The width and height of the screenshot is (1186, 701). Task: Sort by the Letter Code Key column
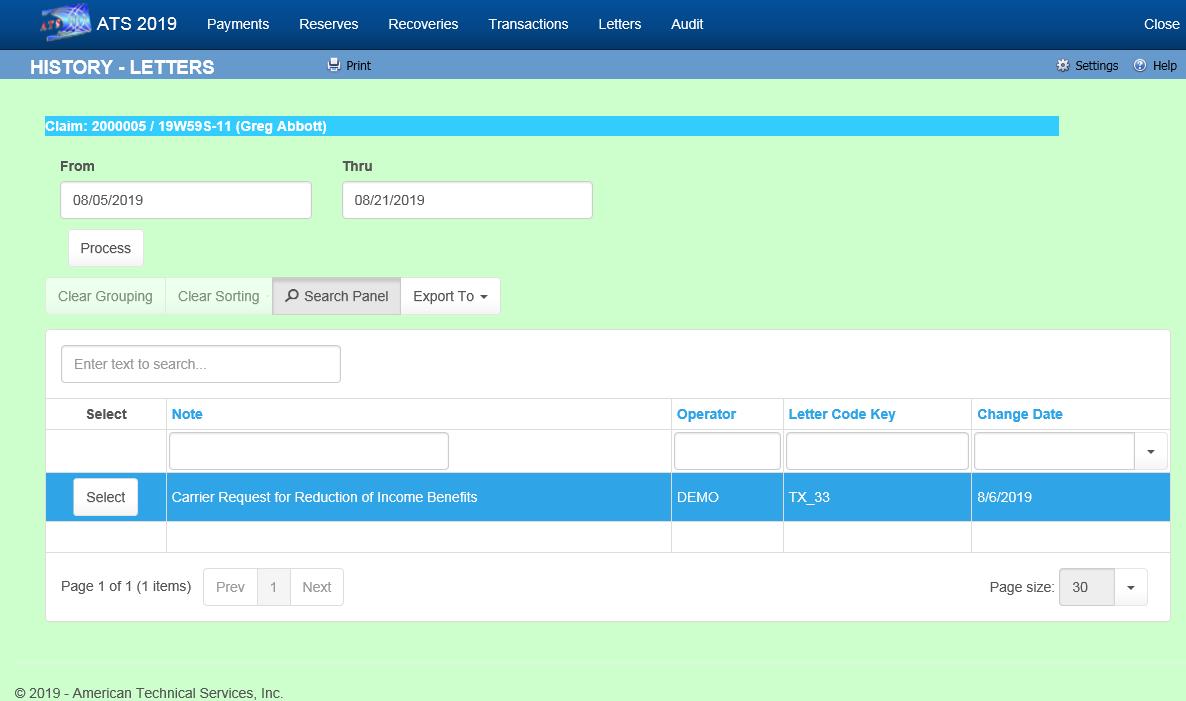click(x=842, y=414)
